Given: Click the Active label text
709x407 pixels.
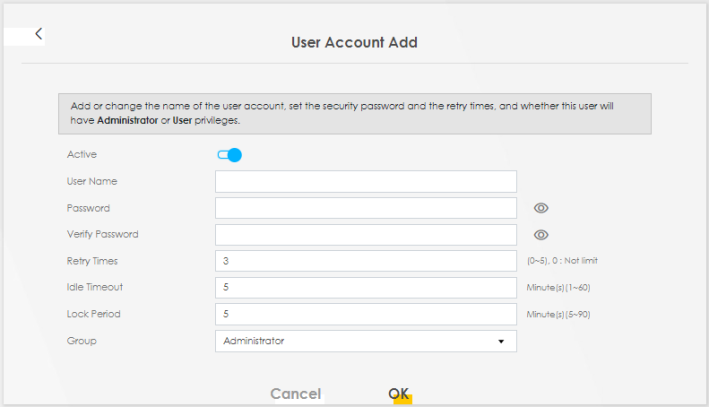Looking at the screenshot, I should (x=81, y=155).
